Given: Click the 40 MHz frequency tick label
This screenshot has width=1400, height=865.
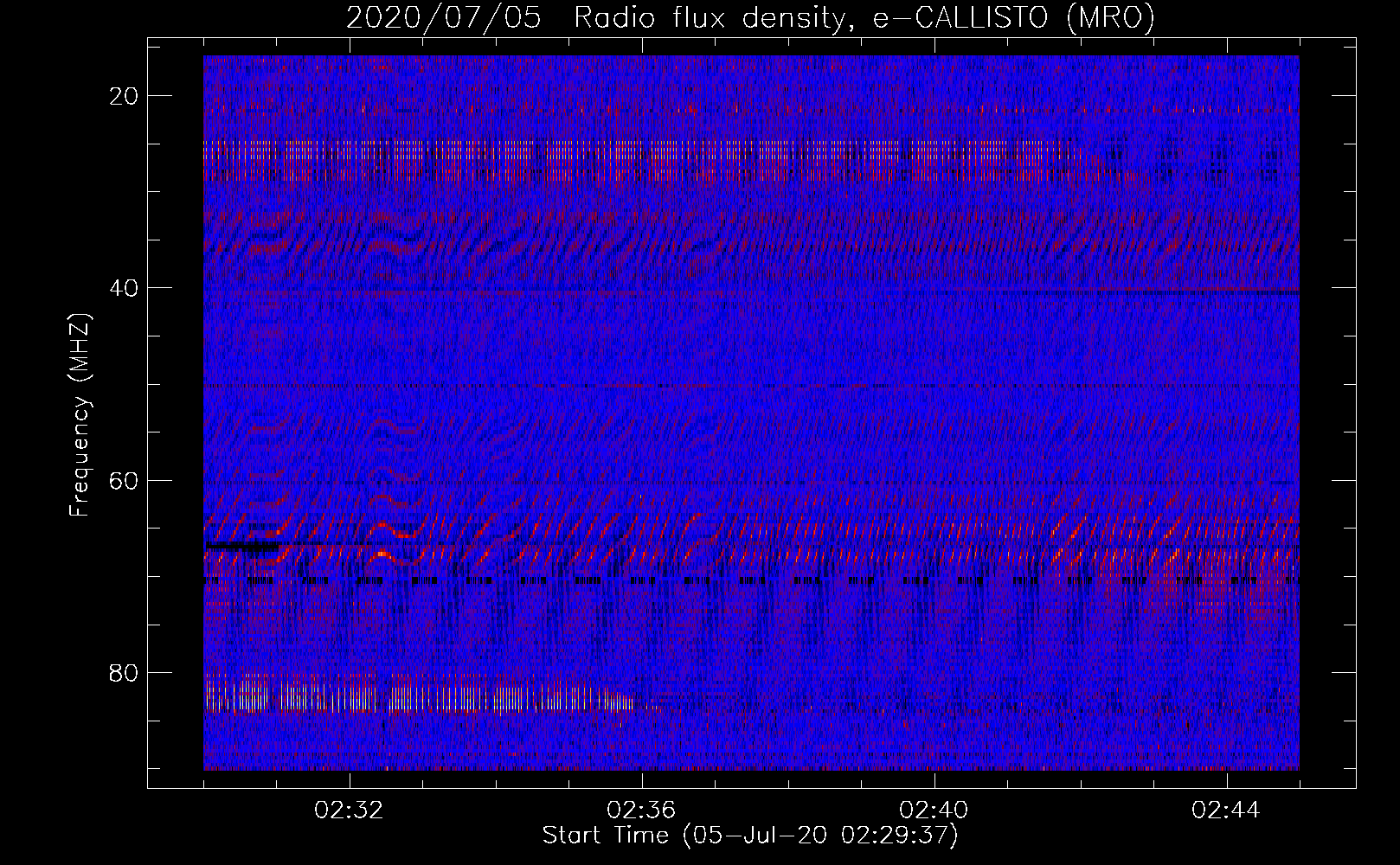Looking at the screenshot, I should [125, 288].
